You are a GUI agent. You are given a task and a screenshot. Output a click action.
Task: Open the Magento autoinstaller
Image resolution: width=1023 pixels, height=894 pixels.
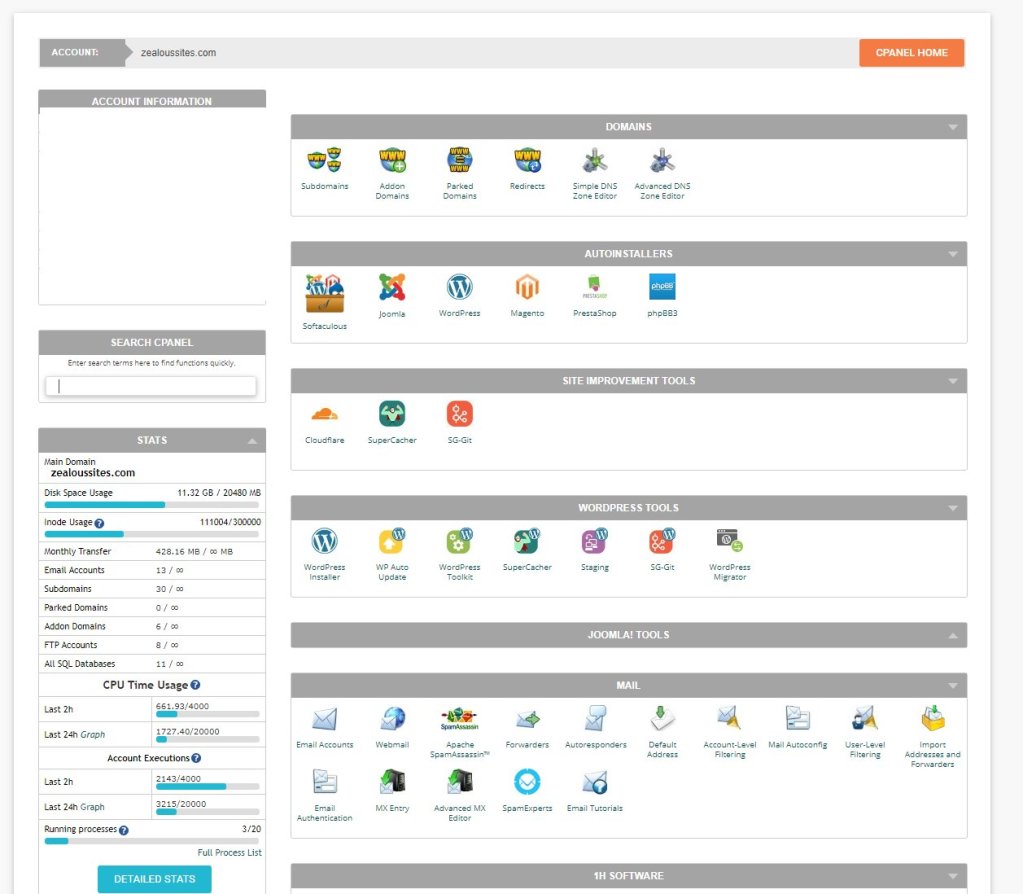tap(527, 287)
